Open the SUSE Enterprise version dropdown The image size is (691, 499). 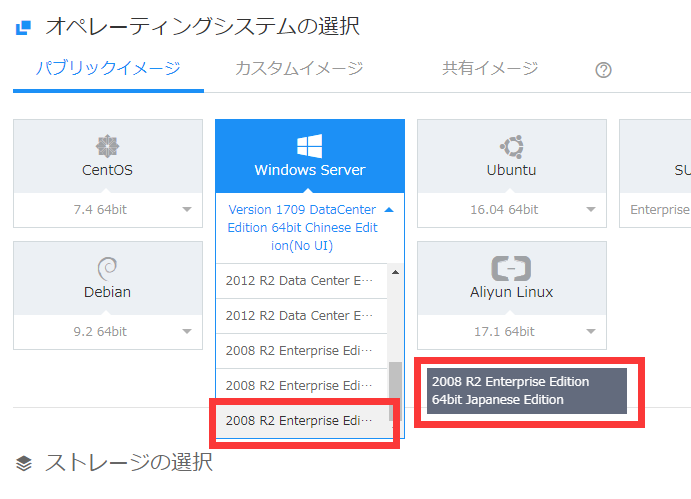point(655,209)
